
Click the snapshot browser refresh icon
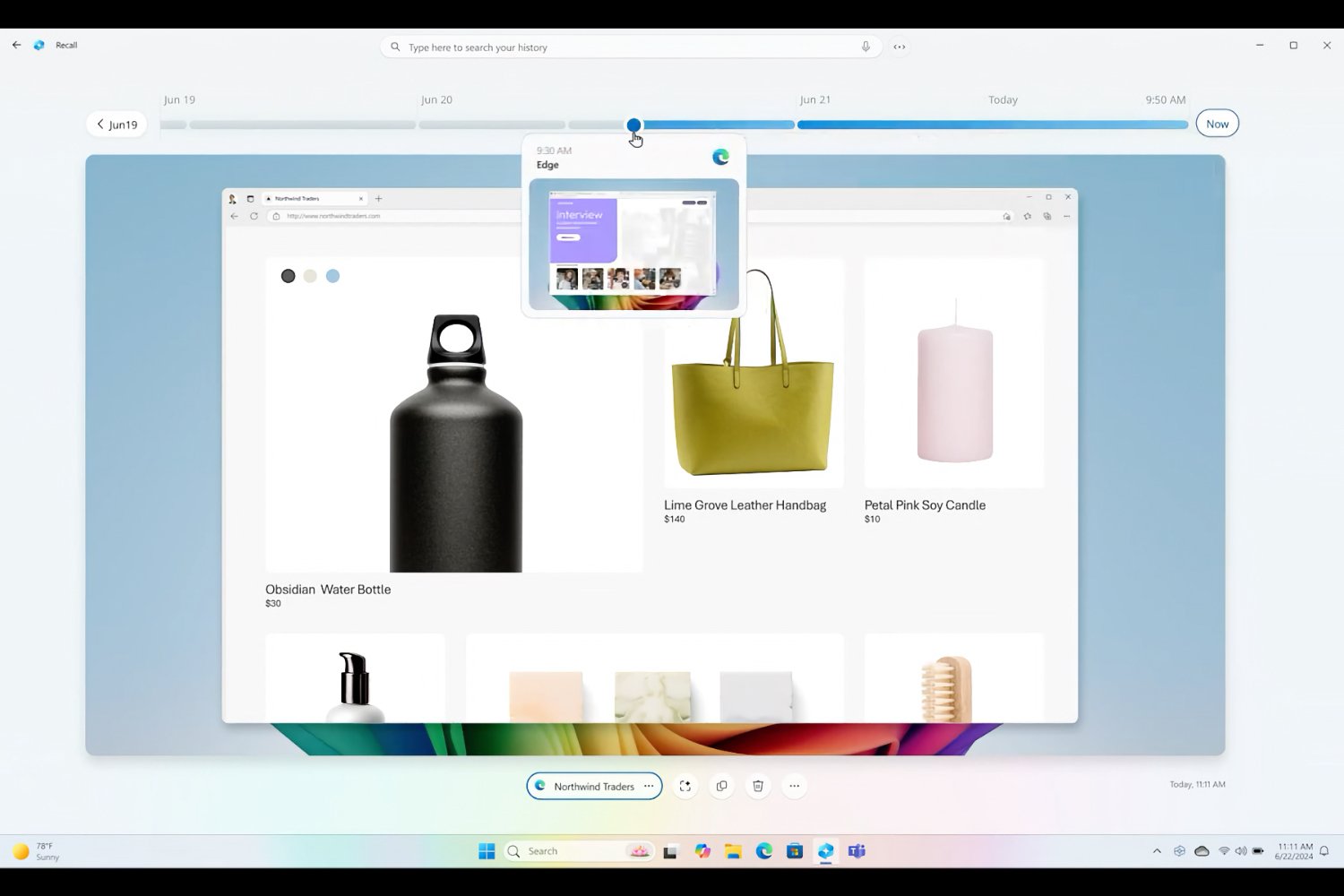tap(254, 216)
